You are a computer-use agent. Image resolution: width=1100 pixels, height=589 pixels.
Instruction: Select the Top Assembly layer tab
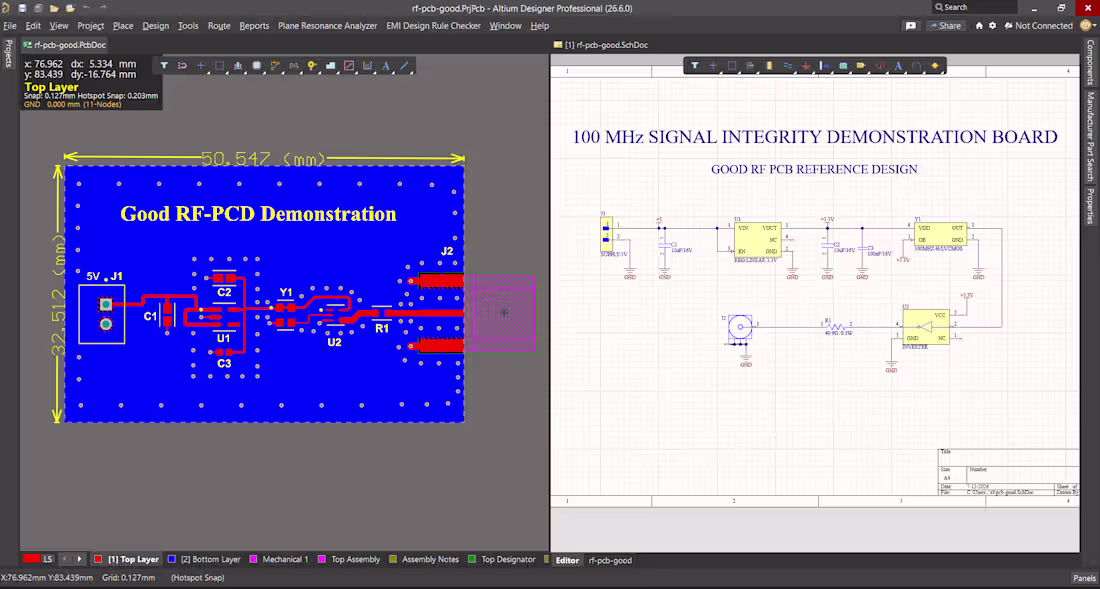pyautogui.click(x=349, y=560)
